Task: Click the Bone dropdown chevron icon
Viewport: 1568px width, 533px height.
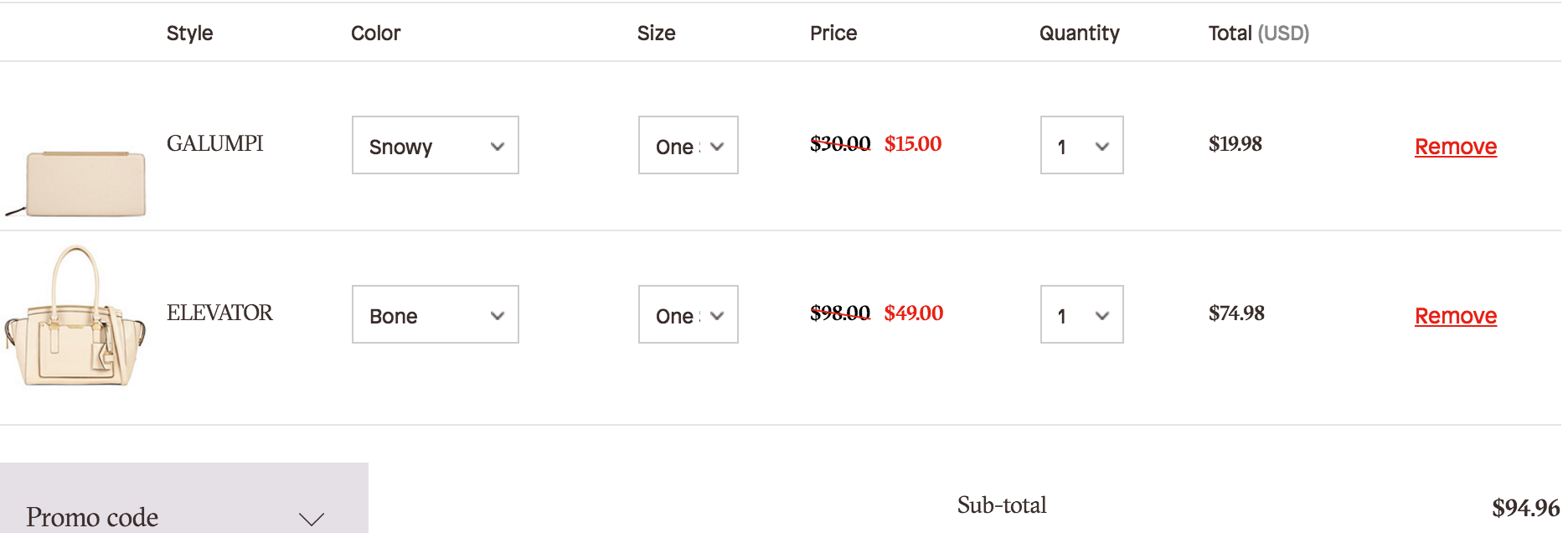Action: pyautogui.click(x=498, y=316)
